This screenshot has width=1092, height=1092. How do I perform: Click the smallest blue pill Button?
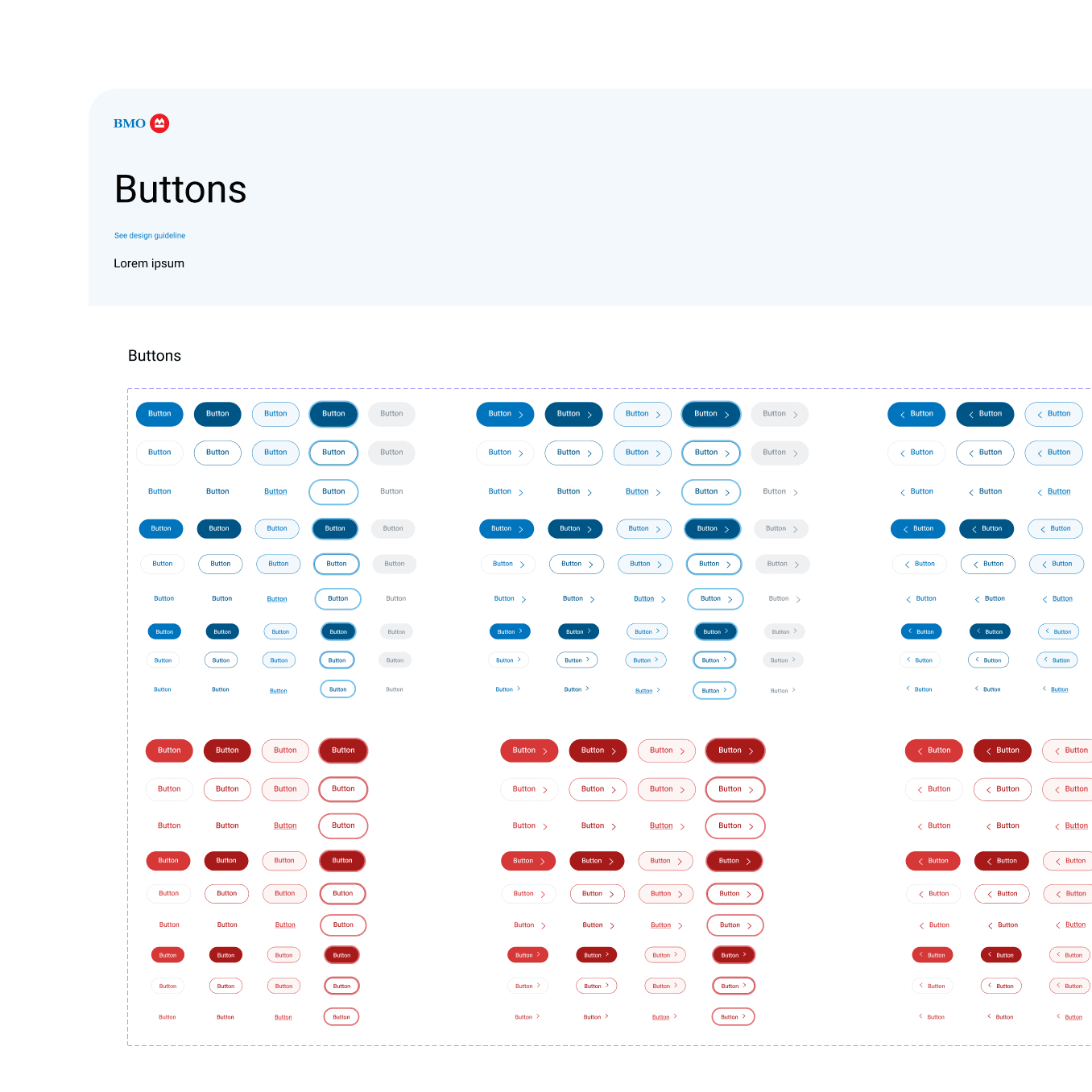coord(164,631)
